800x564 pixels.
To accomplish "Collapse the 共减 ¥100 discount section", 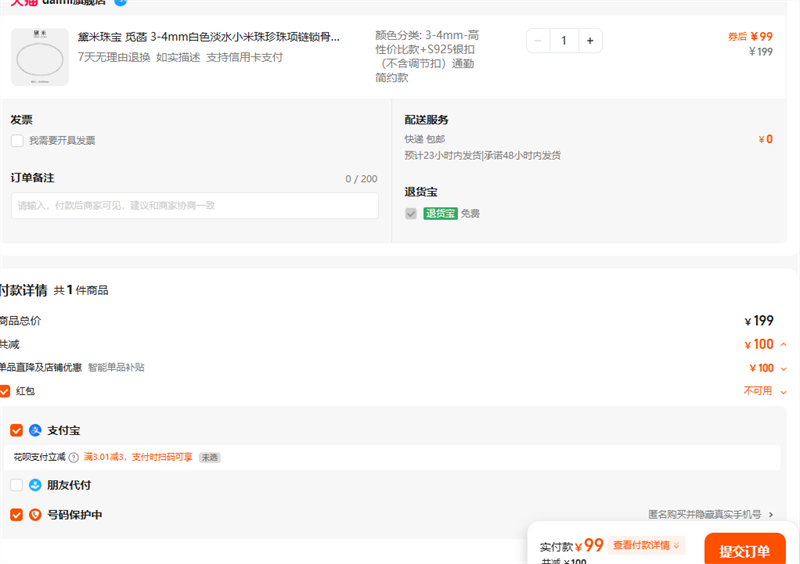I will [x=783, y=345].
